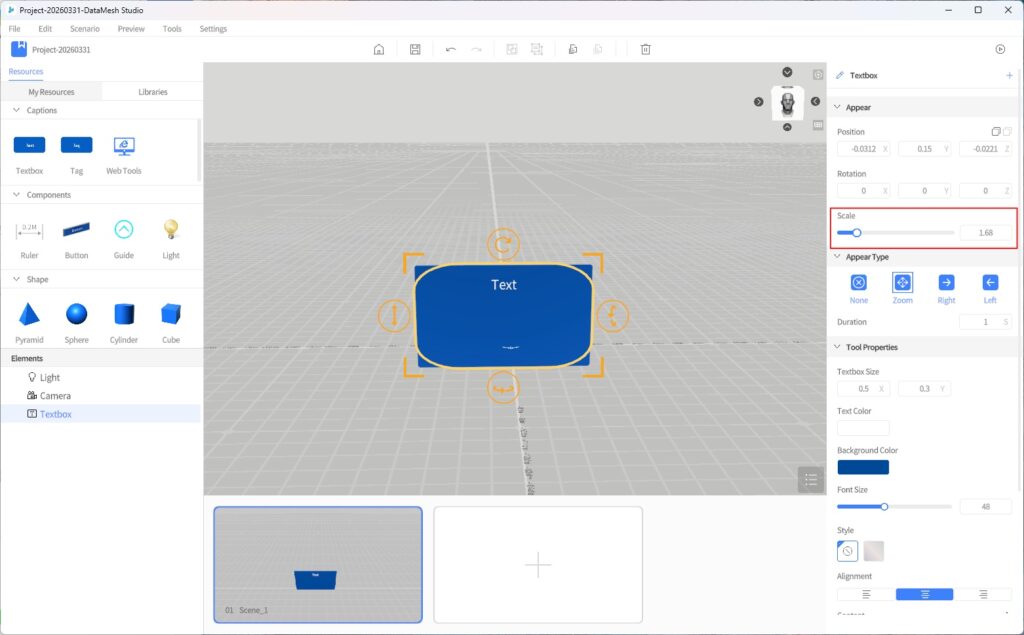Click the Delete trash can icon

pos(646,49)
